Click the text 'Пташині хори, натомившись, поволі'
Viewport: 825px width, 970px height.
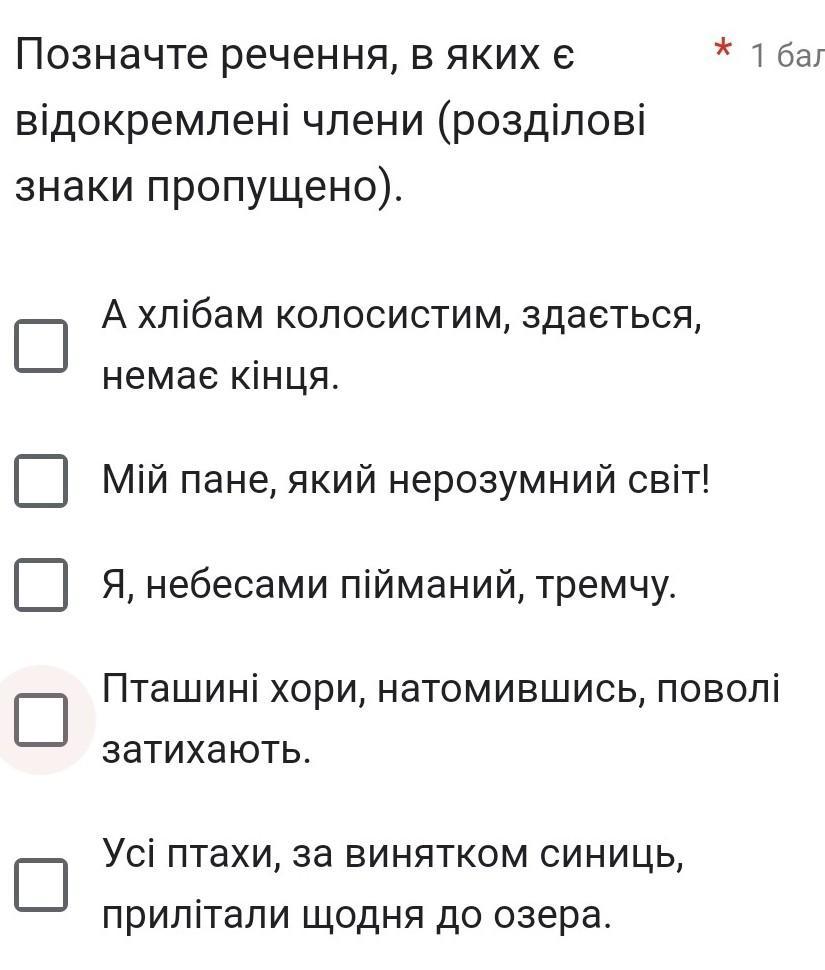(441, 689)
